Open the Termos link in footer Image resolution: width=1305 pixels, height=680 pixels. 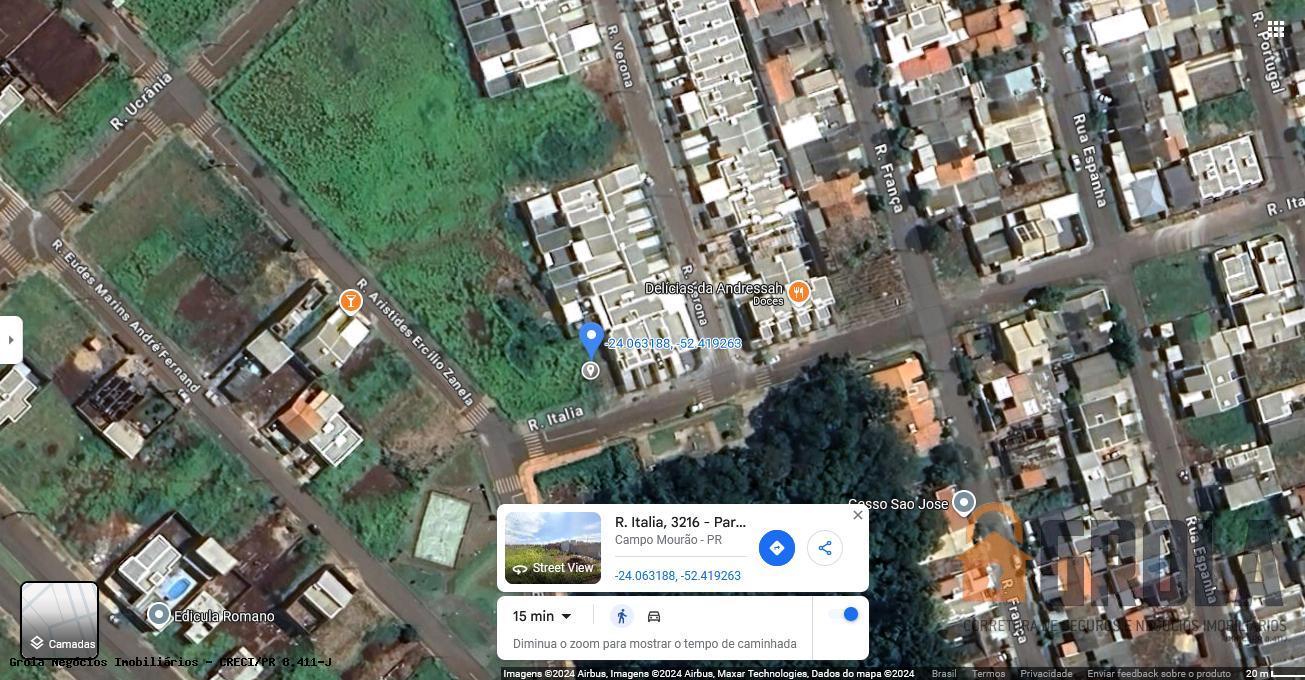(989, 674)
